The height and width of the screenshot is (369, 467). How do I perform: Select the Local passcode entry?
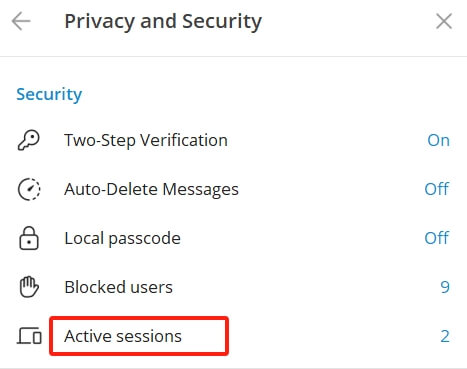(x=233, y=238)
